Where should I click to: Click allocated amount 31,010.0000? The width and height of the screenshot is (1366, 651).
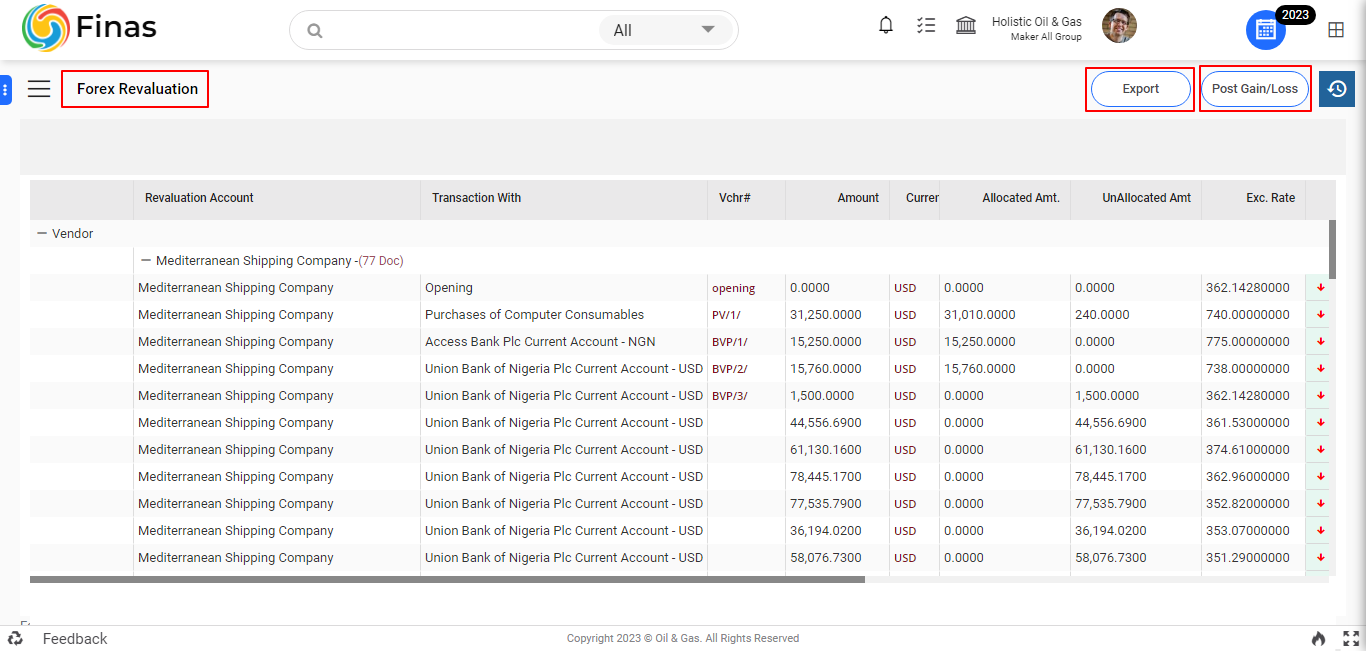[979, 315]
